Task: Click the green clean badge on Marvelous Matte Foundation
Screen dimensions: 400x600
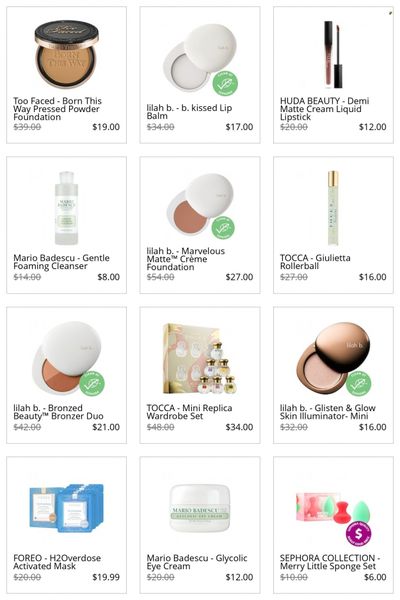Action: point(223,228)
